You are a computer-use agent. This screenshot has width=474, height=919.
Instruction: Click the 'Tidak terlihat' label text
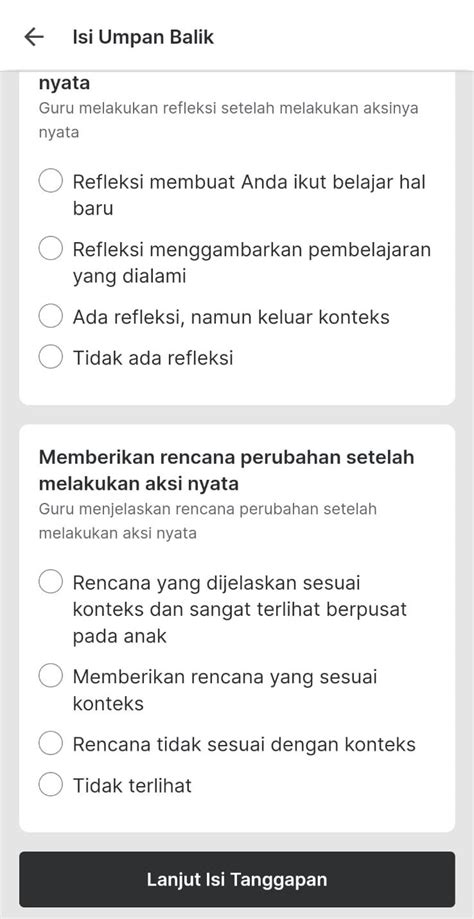[132, 785]
